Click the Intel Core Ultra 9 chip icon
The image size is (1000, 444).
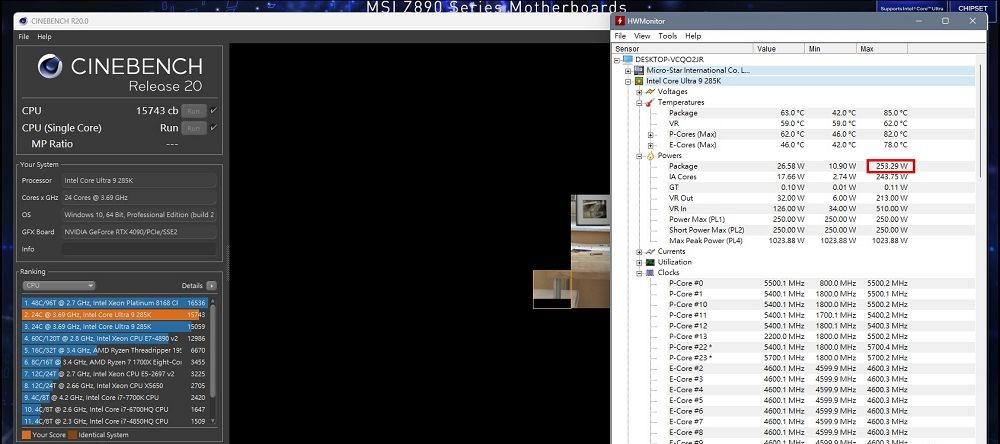coord(639,81)
